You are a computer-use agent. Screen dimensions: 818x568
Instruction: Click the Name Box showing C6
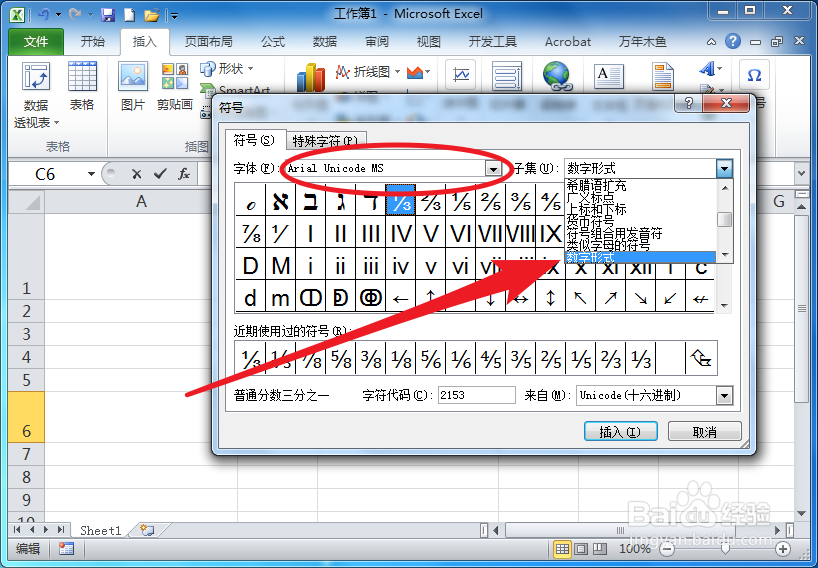(x=45, y=174)
